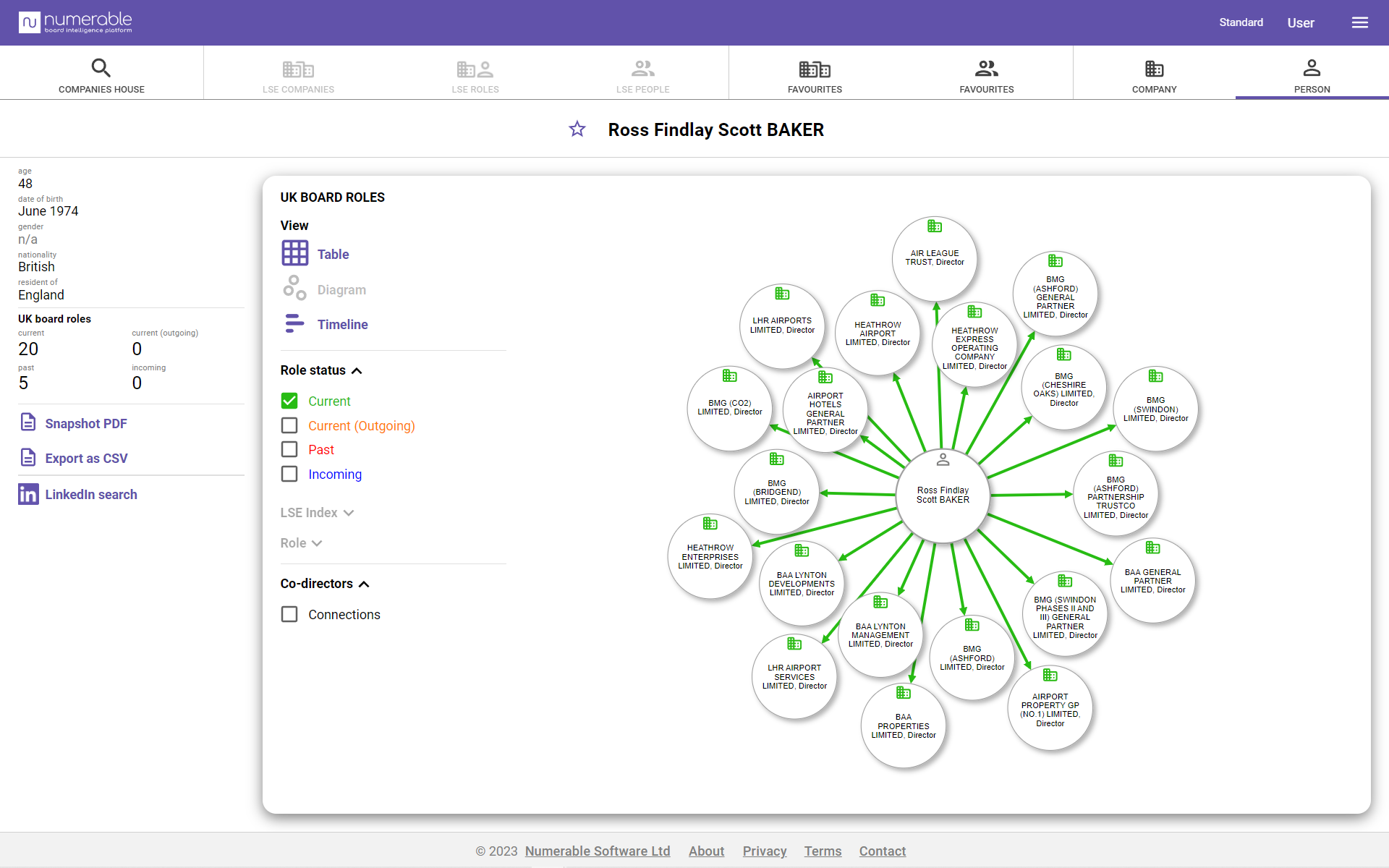Viewport: 1389px width, 868px height.
Task: Open the LHR AIRPORT SERVICES node
Action: pos(794,676)
